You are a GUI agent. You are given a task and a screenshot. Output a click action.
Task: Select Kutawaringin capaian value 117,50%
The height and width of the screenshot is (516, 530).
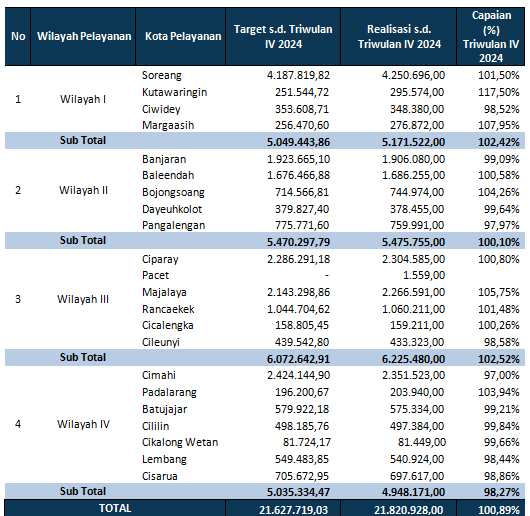point(499,92)
